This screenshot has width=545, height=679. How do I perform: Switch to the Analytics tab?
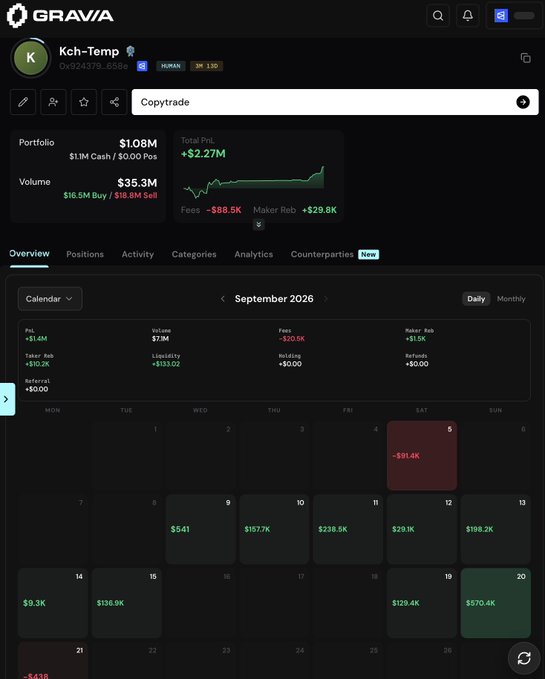(254, 254)
